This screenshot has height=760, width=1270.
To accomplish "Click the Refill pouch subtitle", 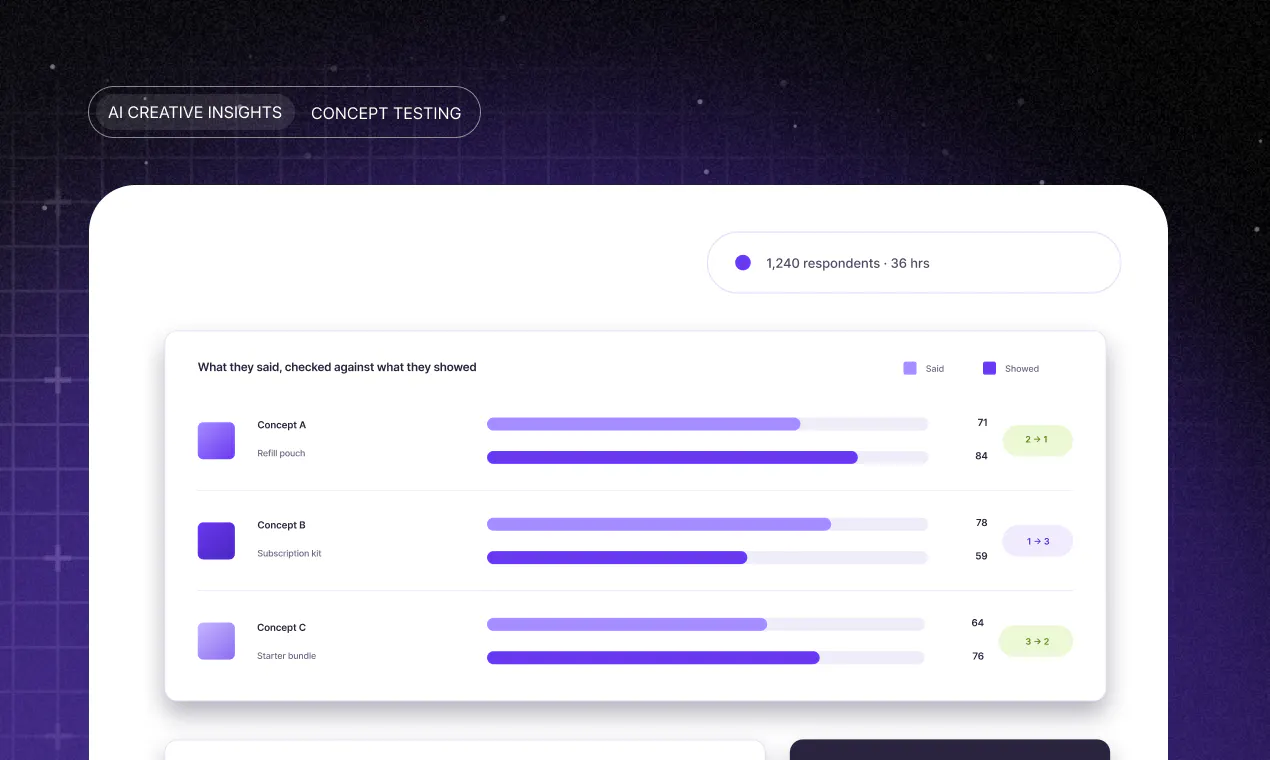I will (281, 453).
